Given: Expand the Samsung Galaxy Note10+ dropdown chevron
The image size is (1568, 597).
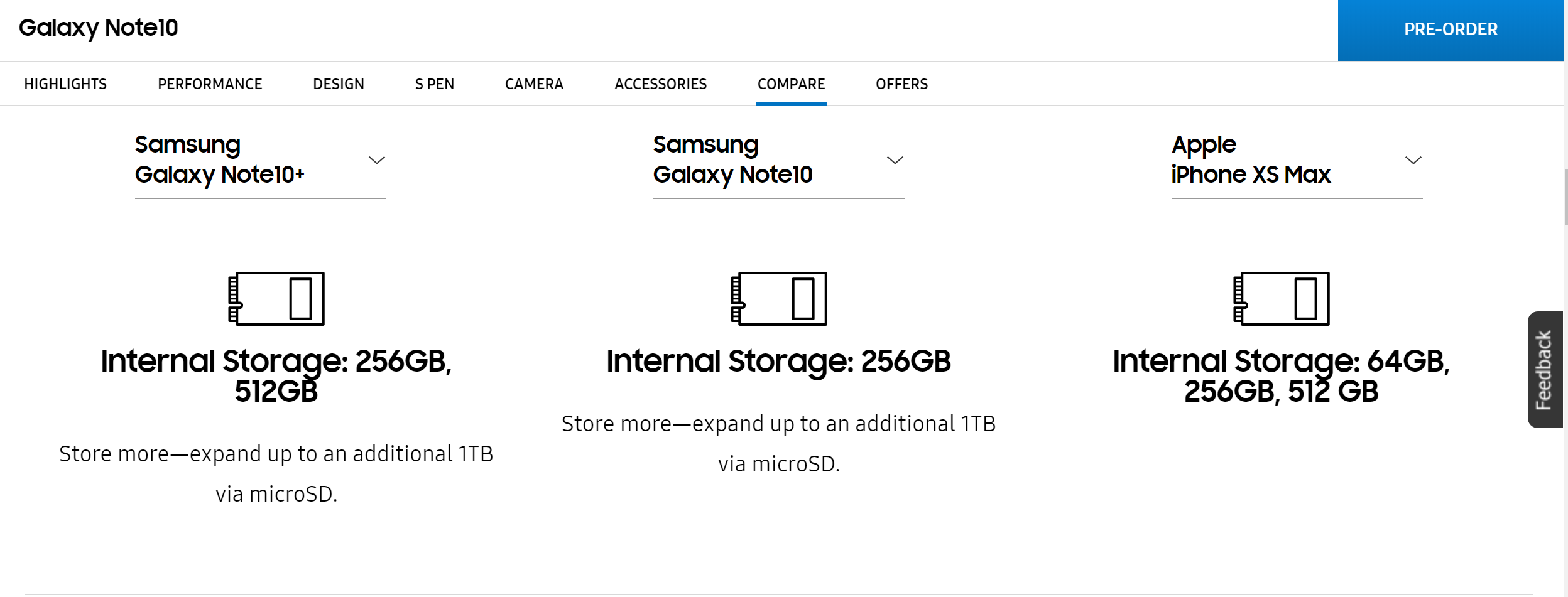Looking at the screenshot, I should (376, 160).
